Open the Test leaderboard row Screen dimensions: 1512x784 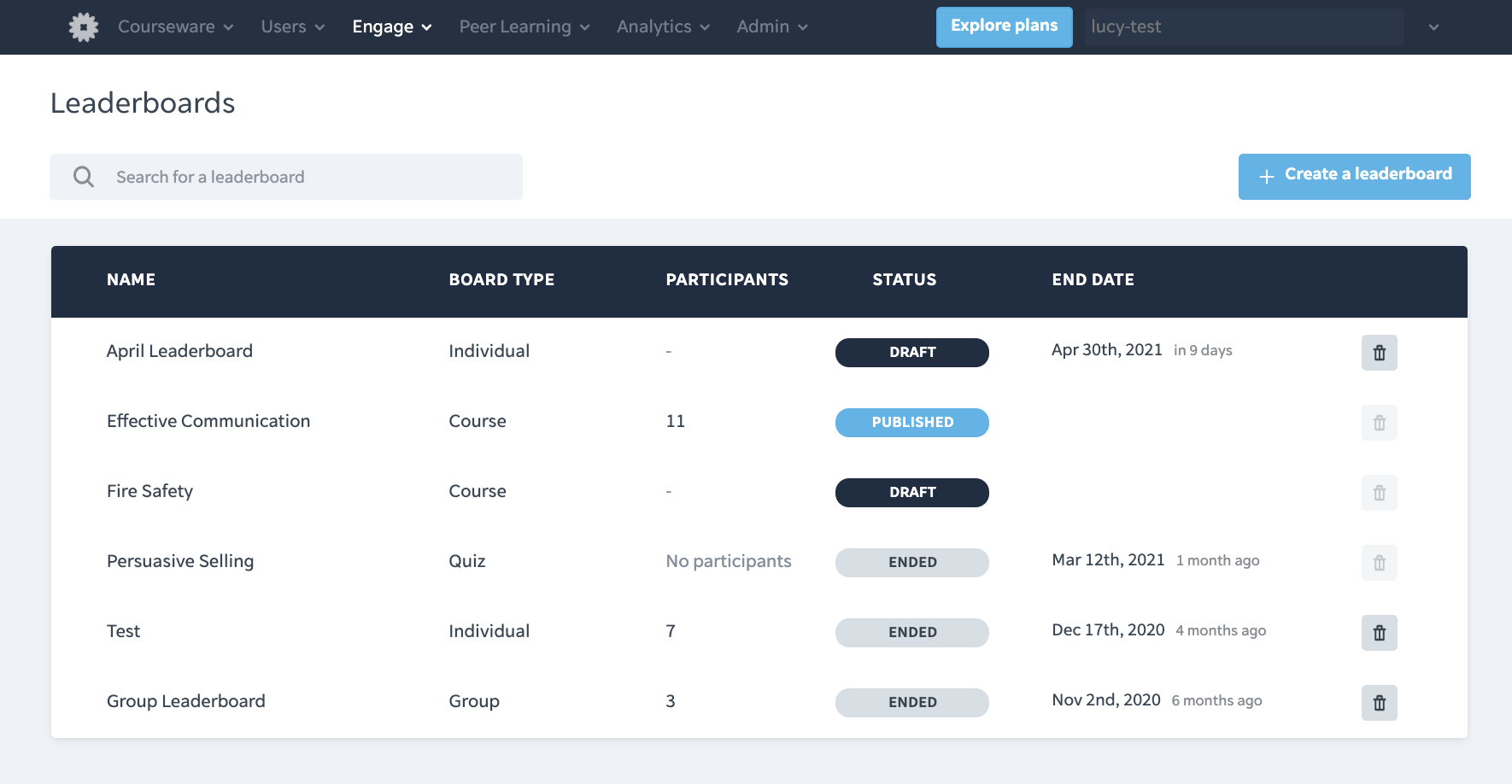click(x=123, y=631)
